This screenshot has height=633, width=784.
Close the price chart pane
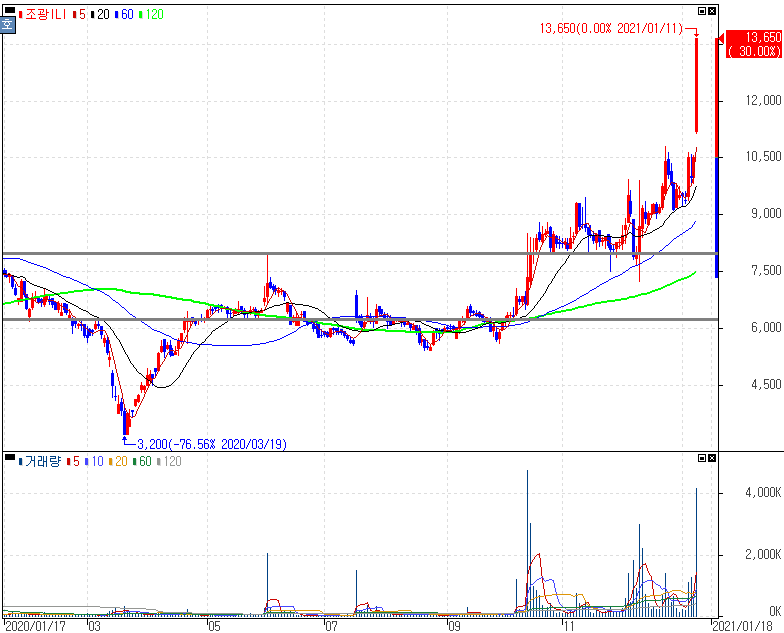click(x=712, y=11)
